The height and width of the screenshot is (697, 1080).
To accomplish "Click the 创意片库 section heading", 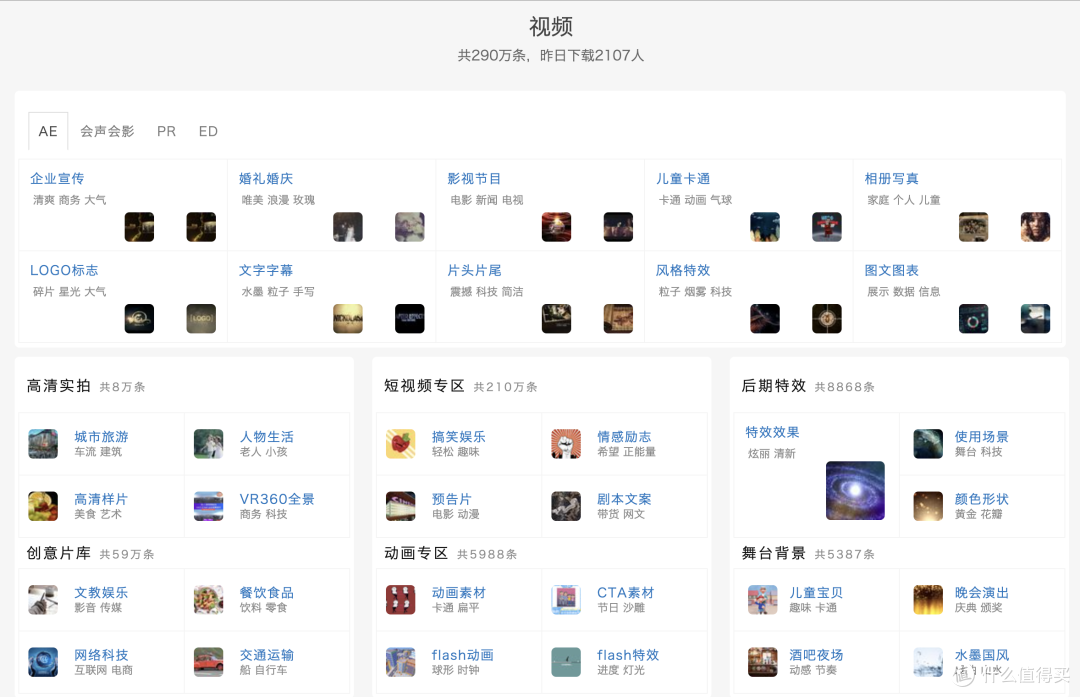I will pos(59,553).
